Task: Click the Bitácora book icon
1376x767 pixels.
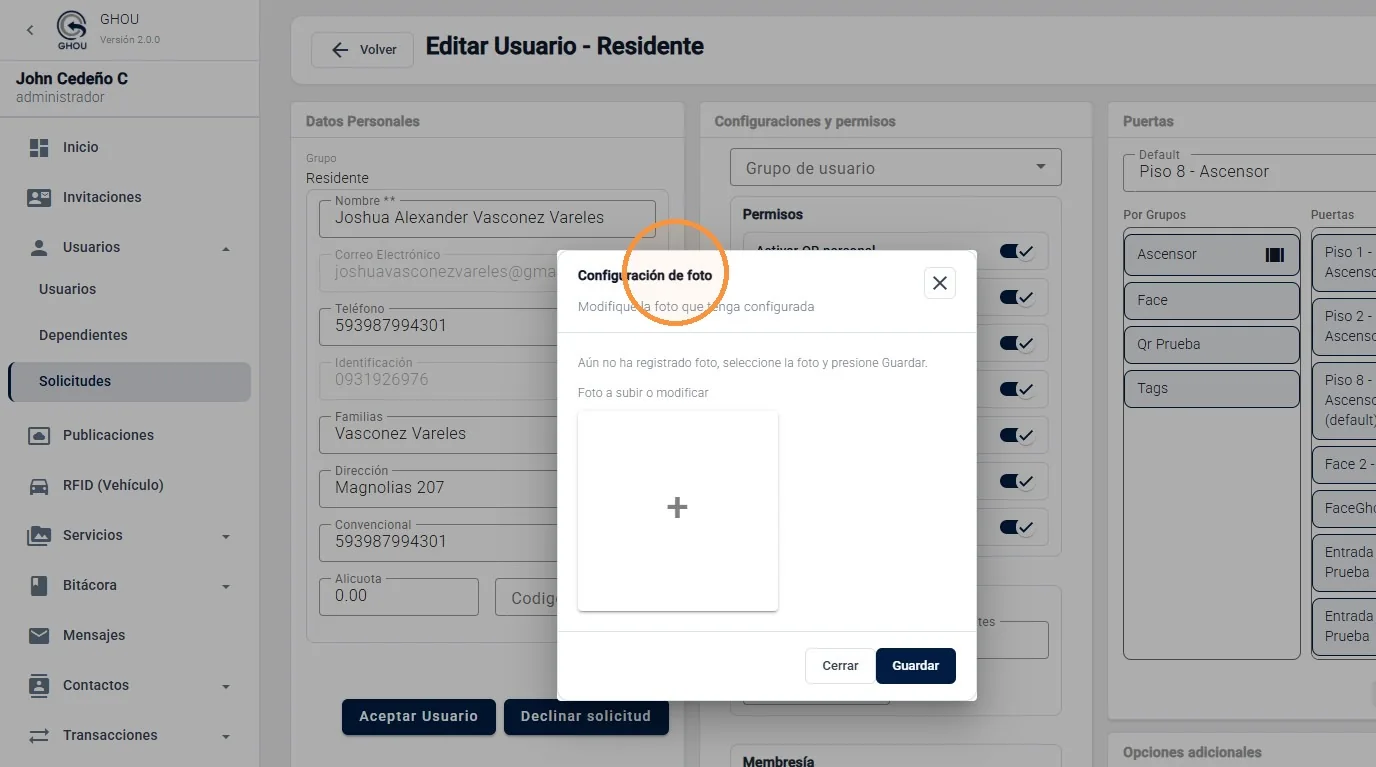Action: click(39, 586)
